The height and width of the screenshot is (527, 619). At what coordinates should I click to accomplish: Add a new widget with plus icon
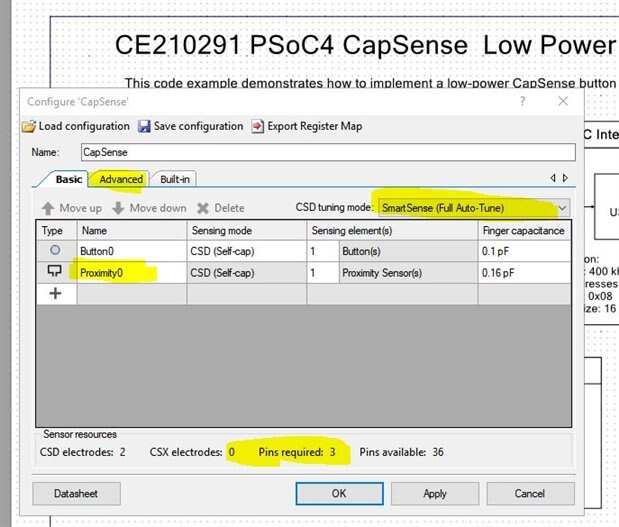click(55, 293)
